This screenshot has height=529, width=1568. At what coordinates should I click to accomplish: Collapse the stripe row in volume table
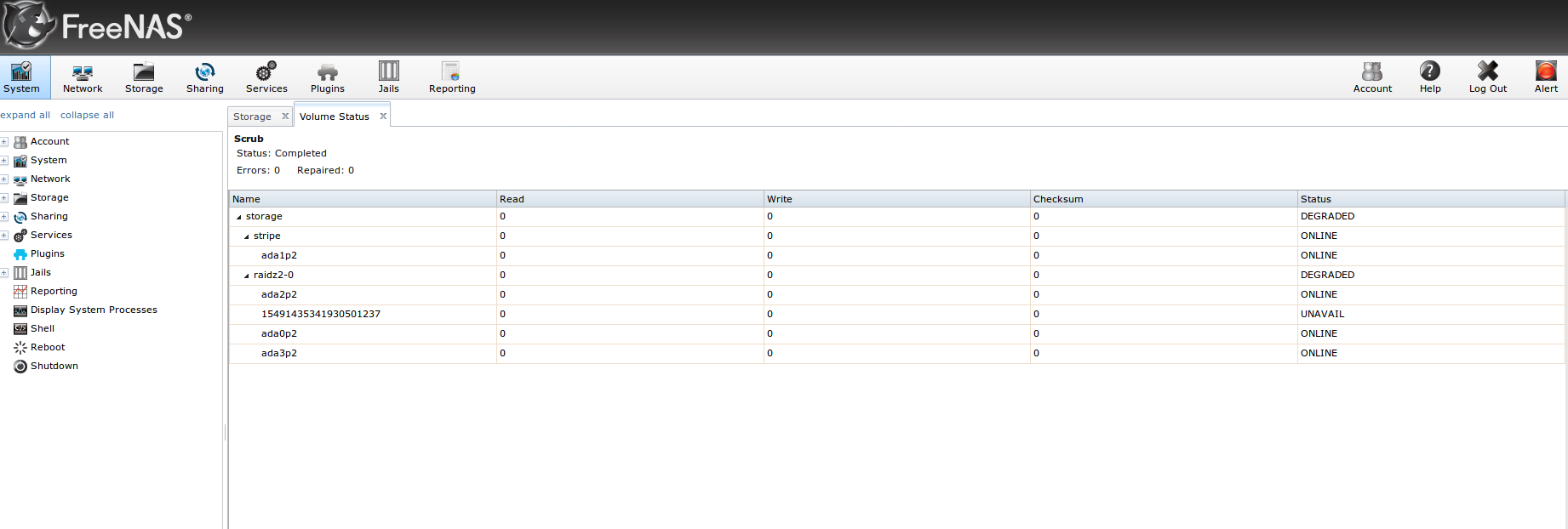pos(247,236)
